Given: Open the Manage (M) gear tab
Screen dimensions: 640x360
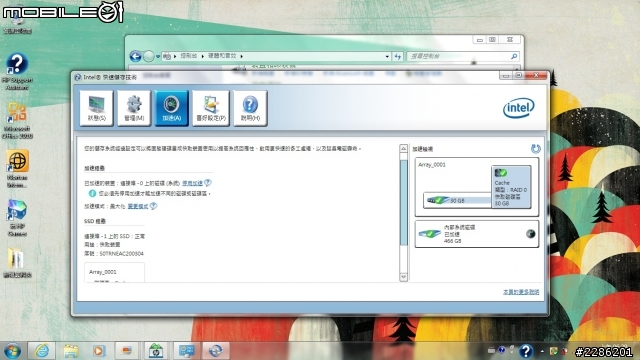Looking at the screenshot, I should (x=134, y=108).
